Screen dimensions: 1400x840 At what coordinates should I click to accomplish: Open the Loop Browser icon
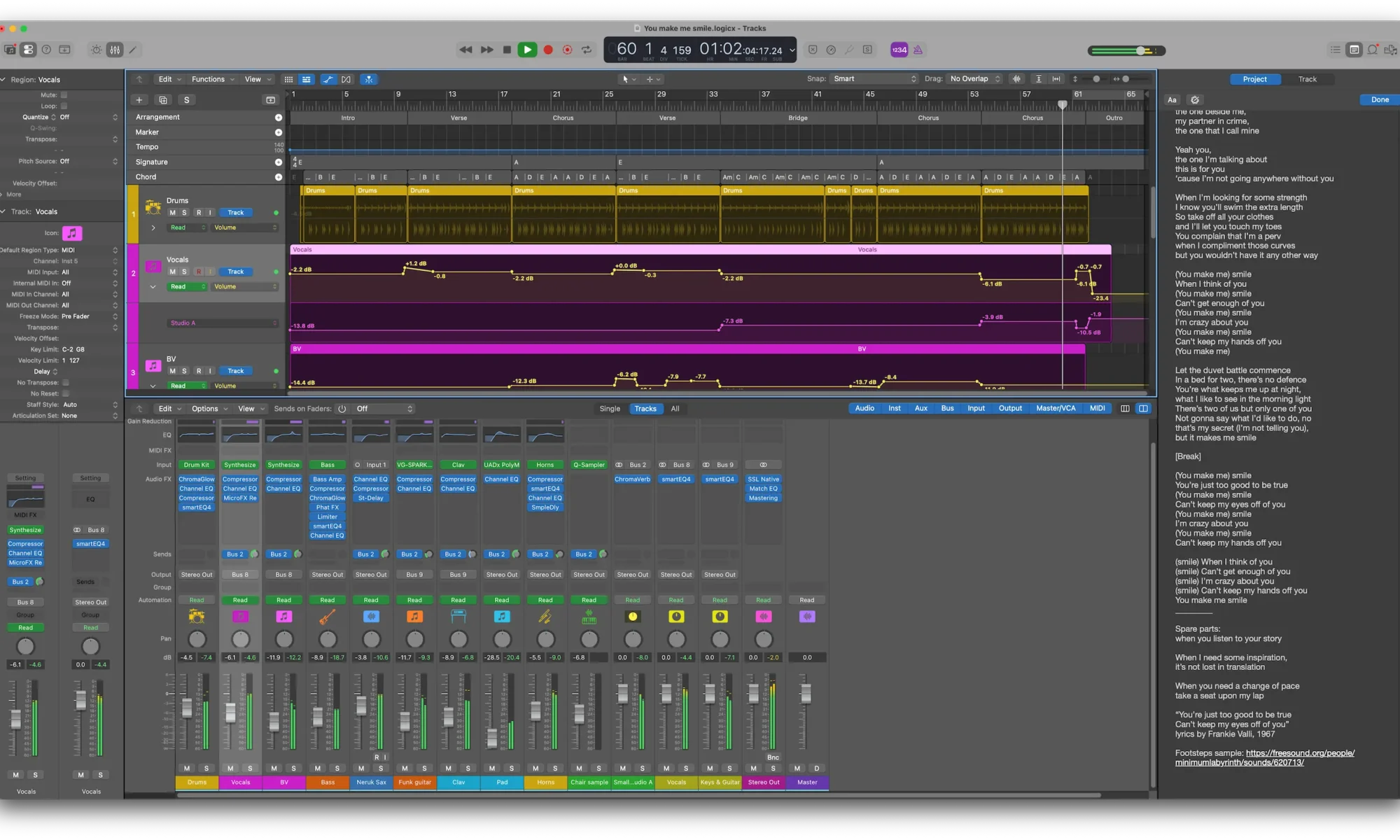coord(1373,50)
